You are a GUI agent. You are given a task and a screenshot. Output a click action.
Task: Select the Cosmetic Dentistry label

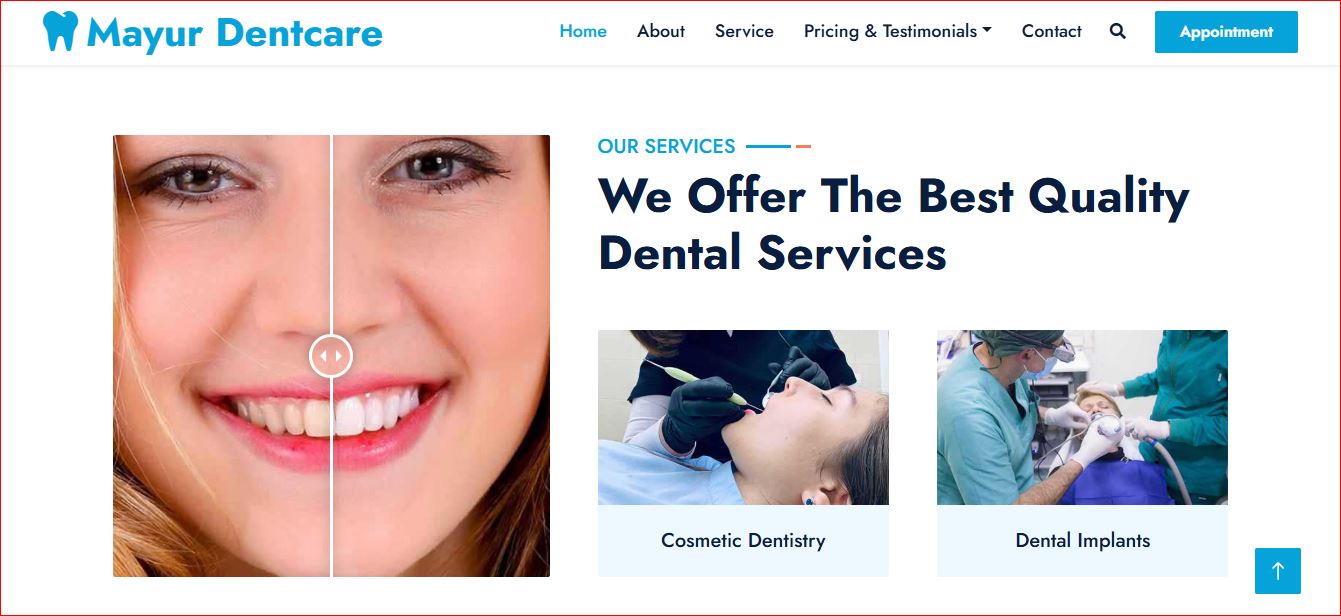[x=743, y=541]
